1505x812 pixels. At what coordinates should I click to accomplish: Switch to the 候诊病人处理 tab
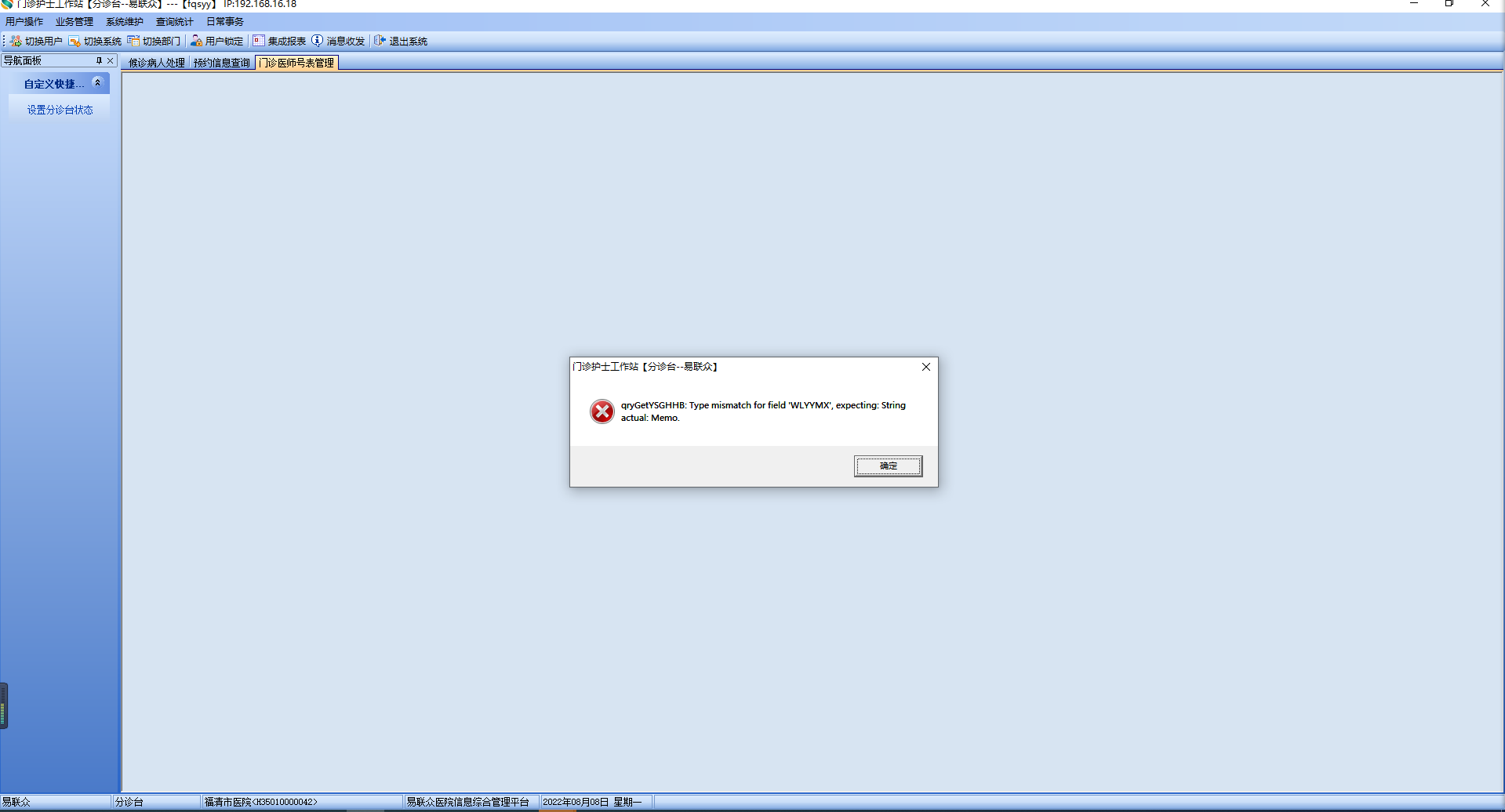tap(157, 63)
